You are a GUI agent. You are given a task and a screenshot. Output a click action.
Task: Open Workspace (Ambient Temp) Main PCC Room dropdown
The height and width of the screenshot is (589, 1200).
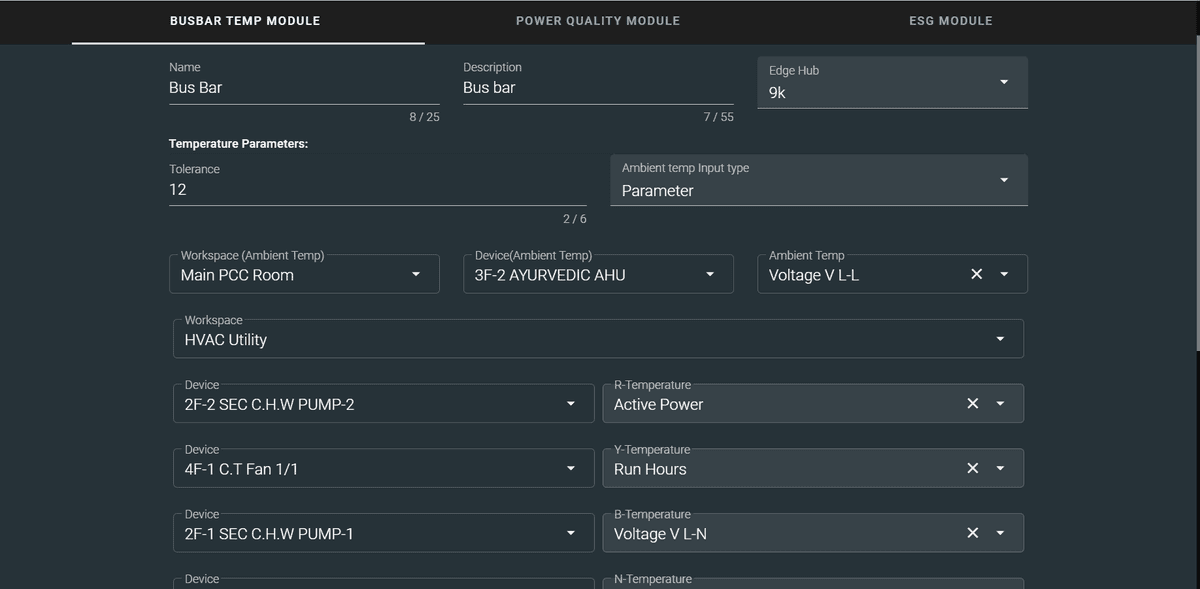pos(416,275)
